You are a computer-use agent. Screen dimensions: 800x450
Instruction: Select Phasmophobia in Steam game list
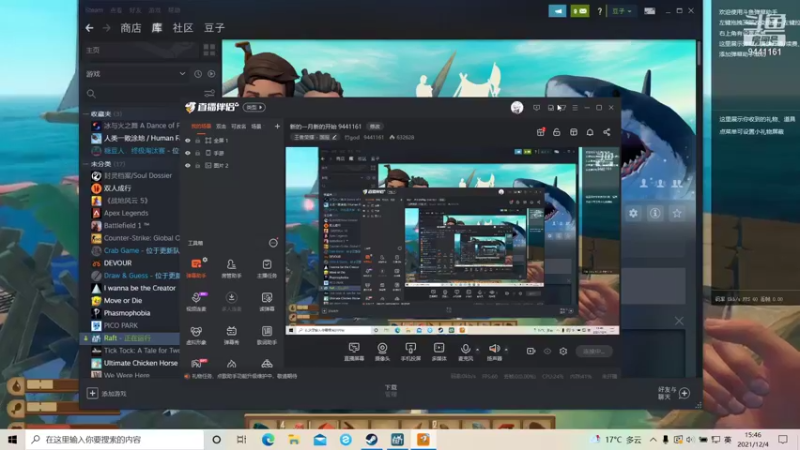127,313
